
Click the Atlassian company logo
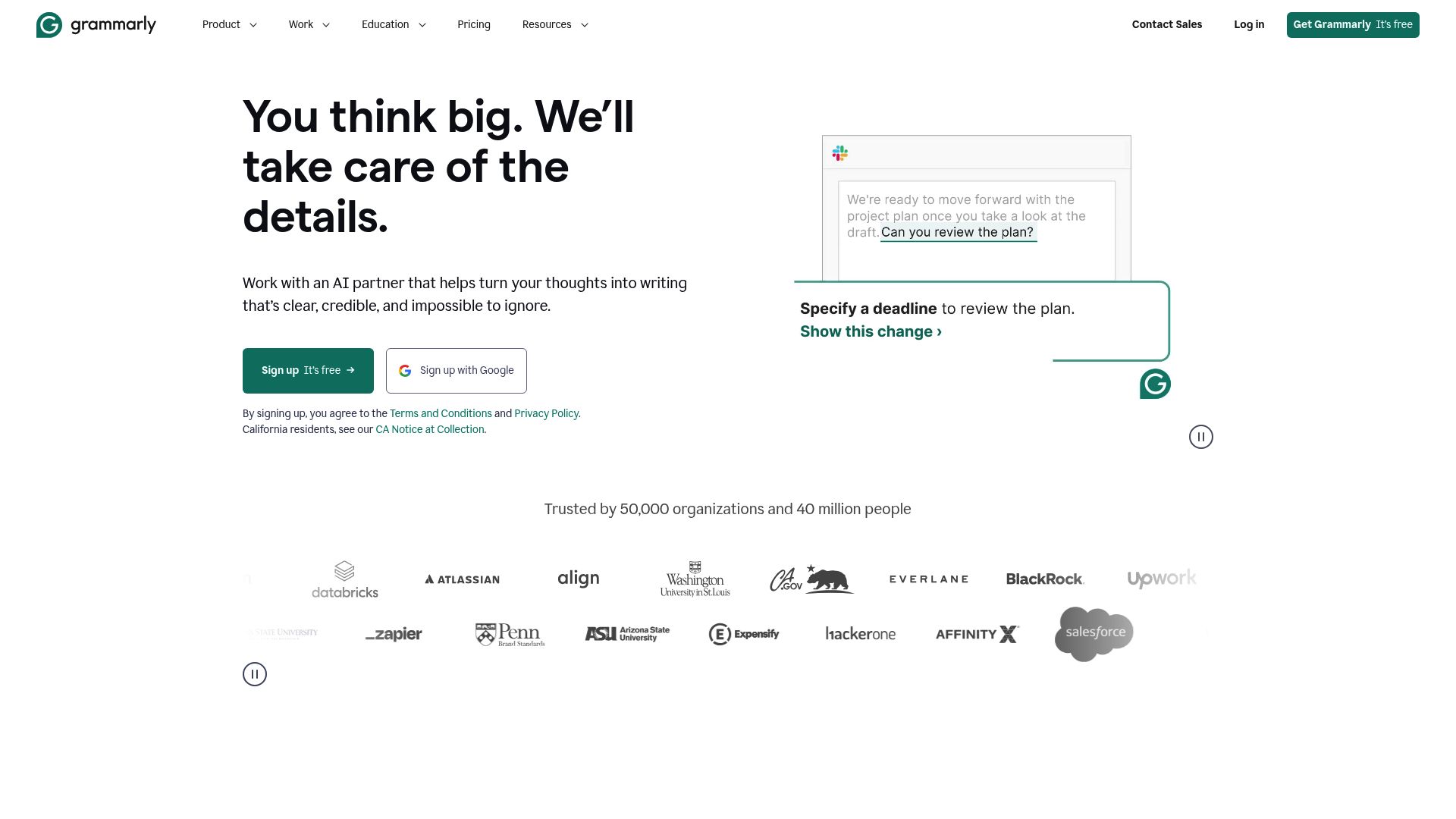click(x=462, y=579)
